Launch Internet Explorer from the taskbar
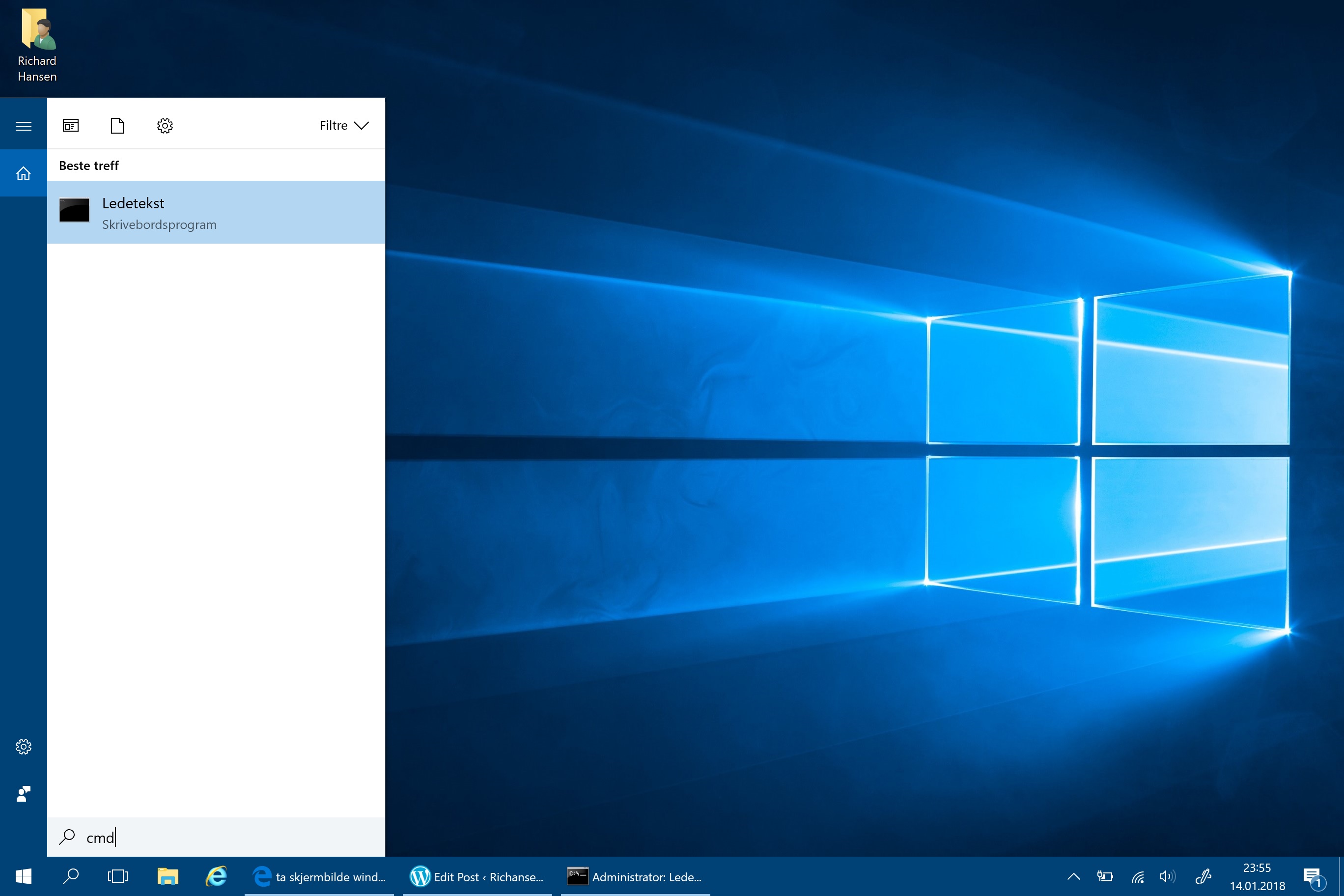This screenshot has width=1344, height=896. point(217,876)
